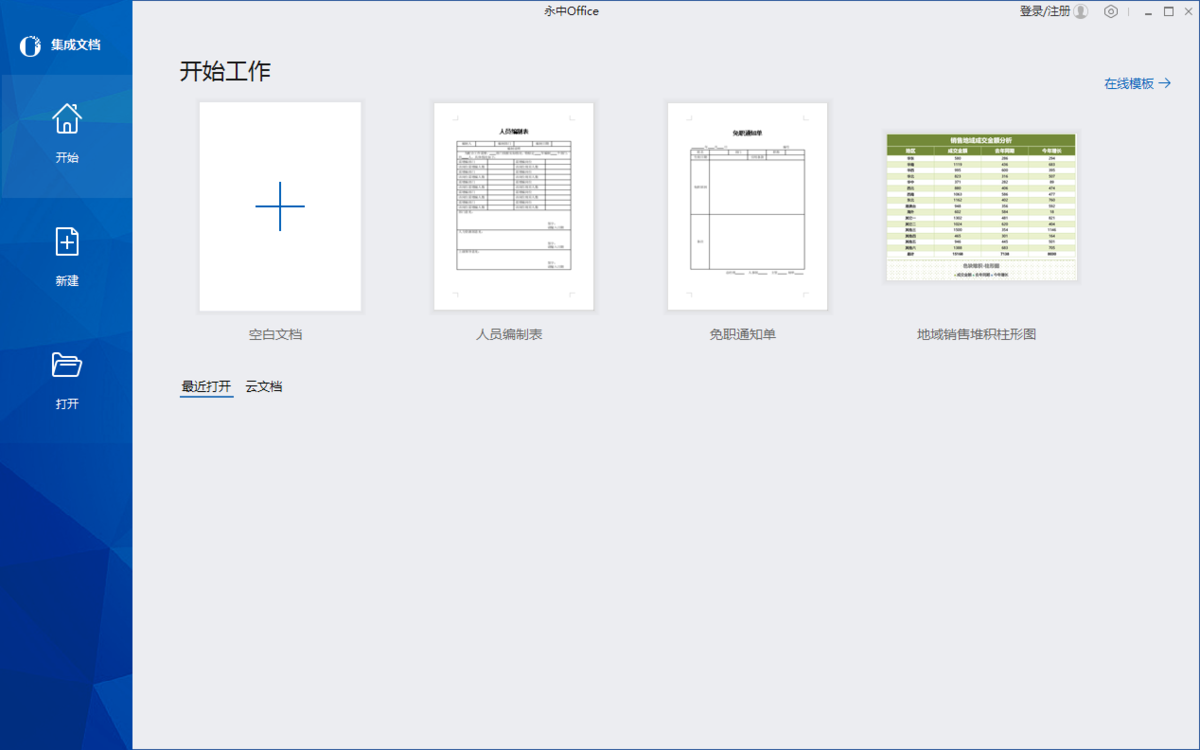Switch to the 云文档 tab
This screenshot has width=1200, height=750.
[264, 386]
